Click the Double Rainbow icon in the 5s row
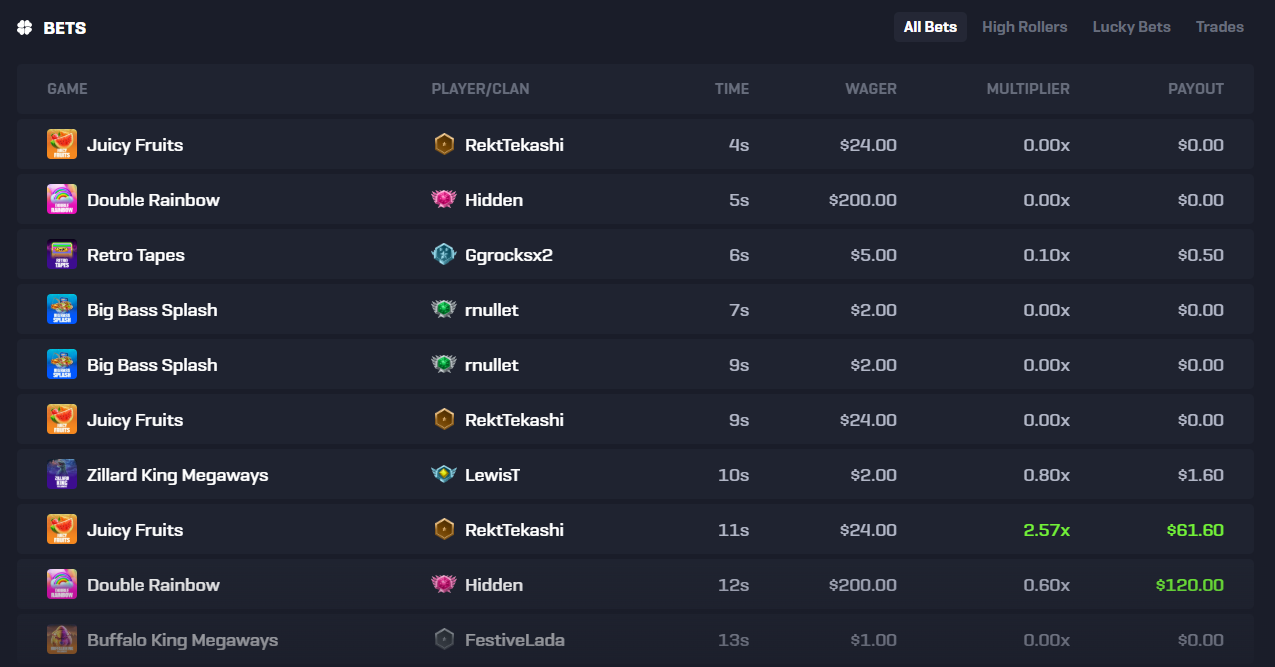 coord(62,200)
